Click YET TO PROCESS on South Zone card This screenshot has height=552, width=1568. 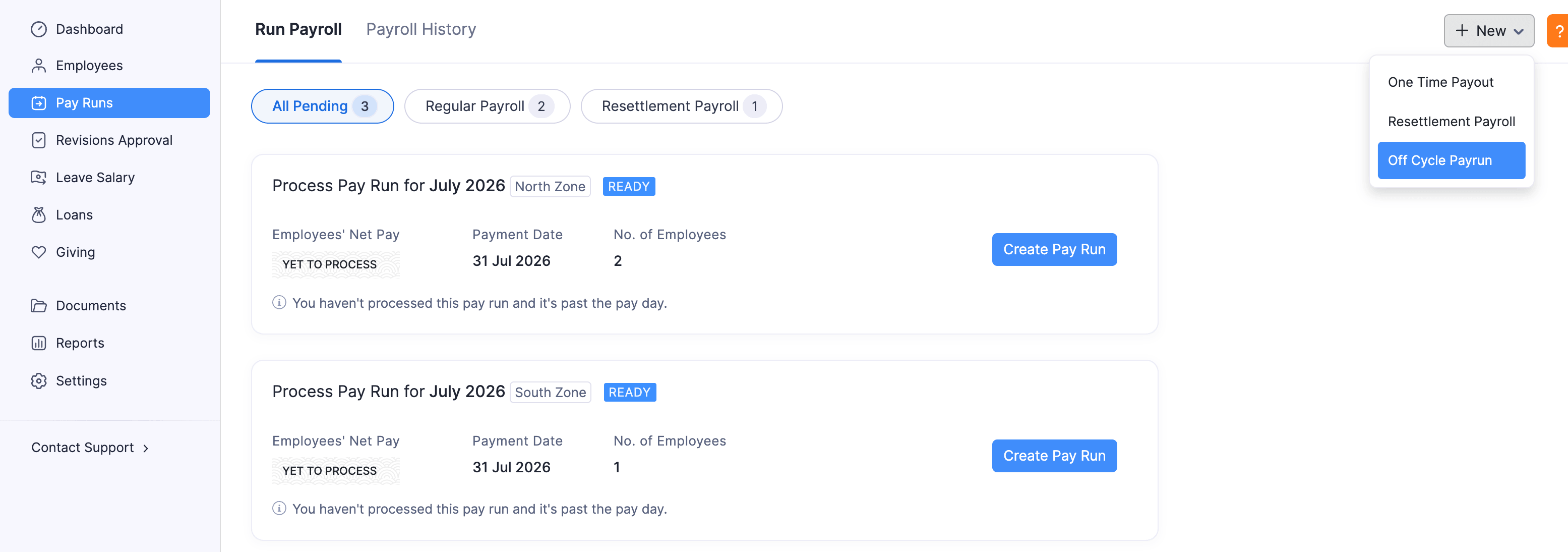[336, 470]
